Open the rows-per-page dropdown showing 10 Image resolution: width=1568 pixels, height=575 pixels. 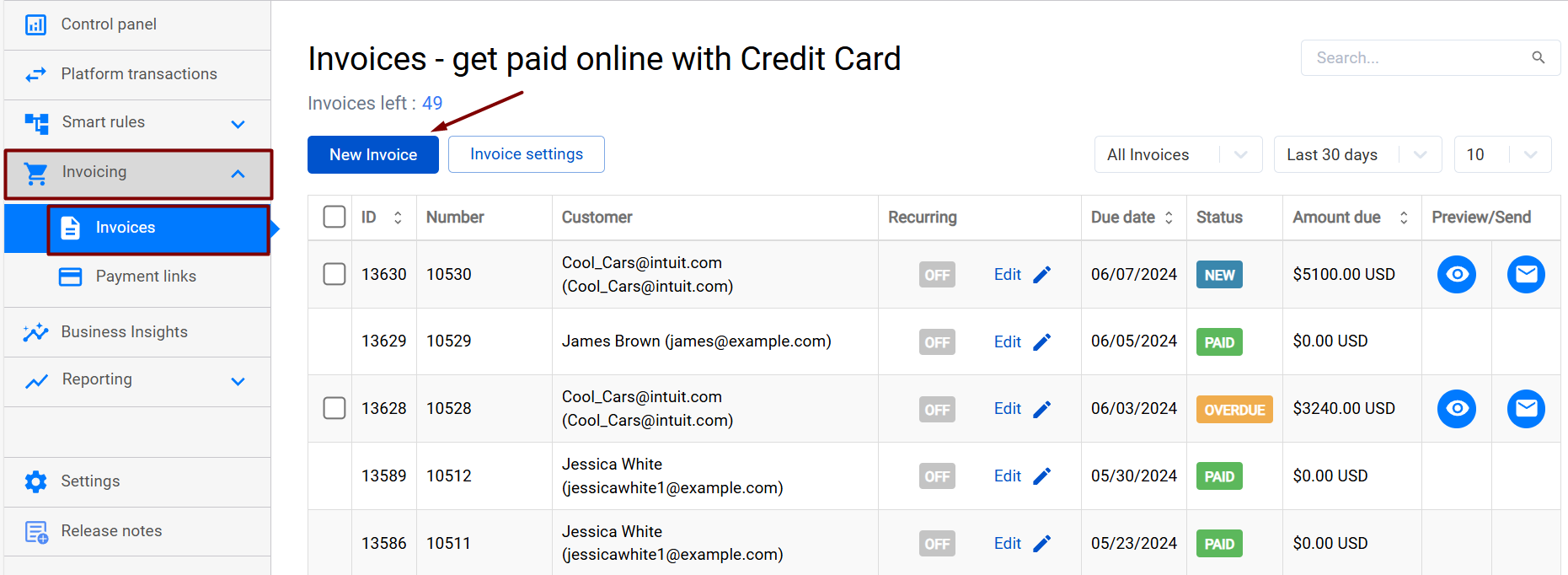click(1502, 154)
